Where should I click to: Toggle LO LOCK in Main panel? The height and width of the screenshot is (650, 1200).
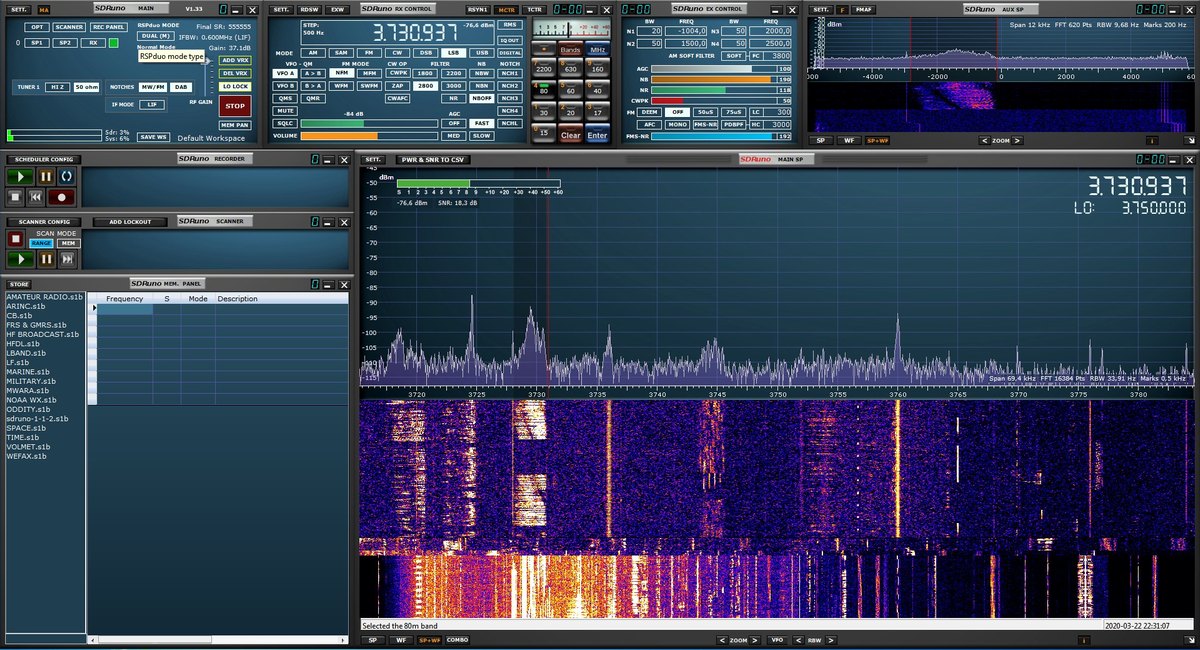point(234,87)
